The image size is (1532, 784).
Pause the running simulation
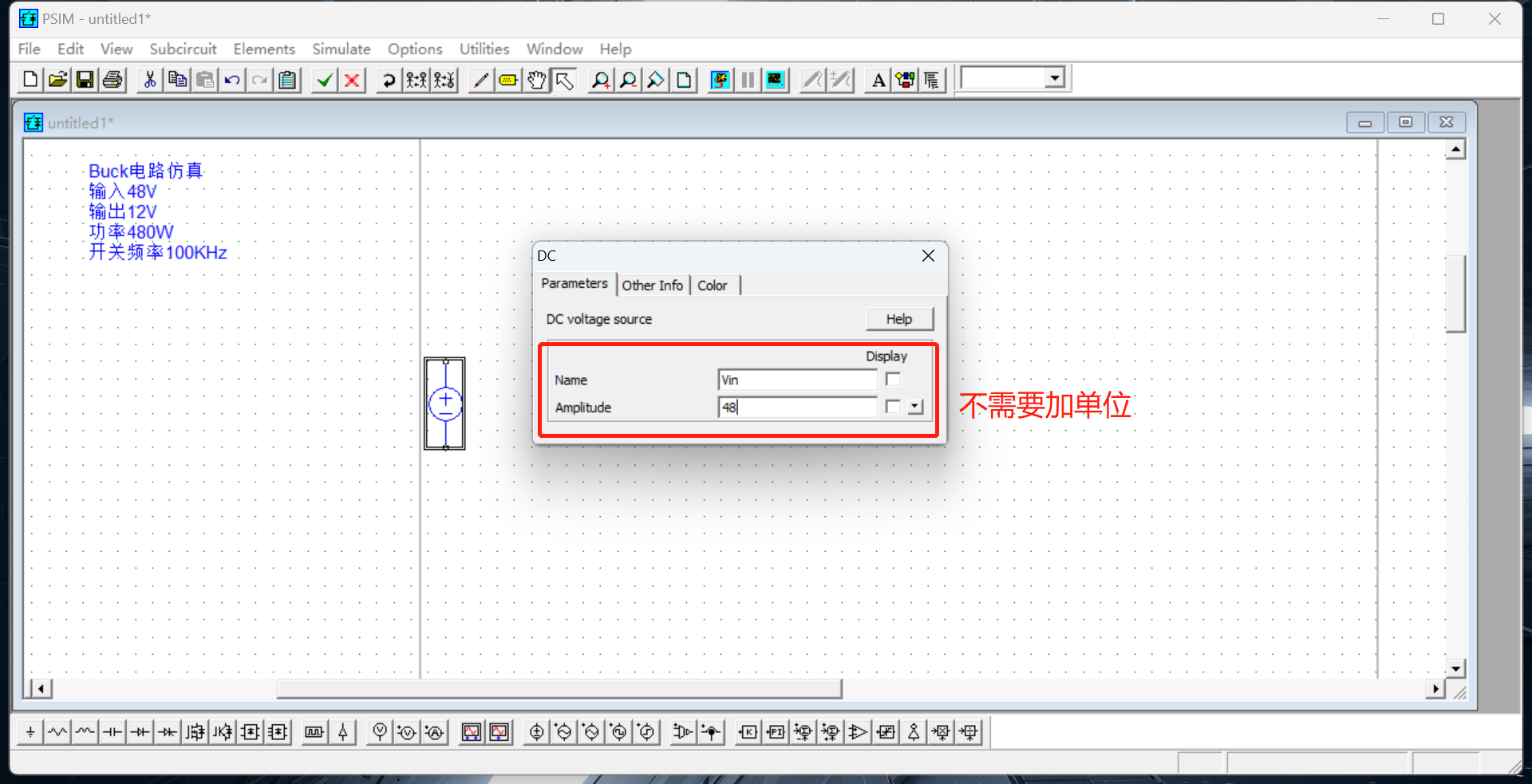tap(747, 80)
